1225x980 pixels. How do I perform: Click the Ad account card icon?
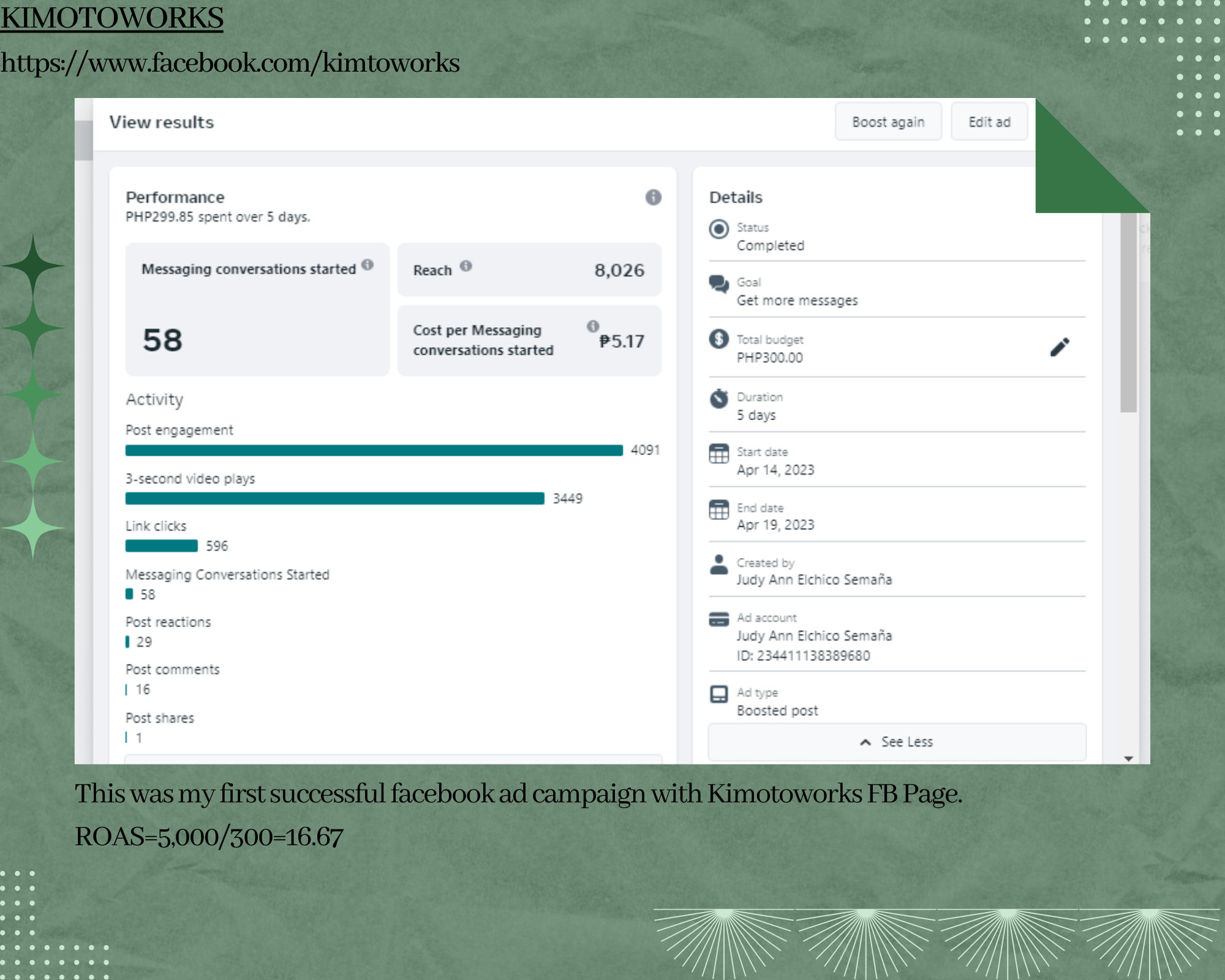(x=719, y=619)
